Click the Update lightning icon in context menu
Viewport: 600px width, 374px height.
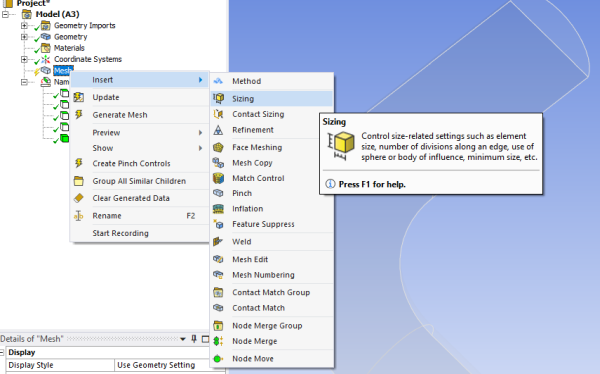click(79, 97)
